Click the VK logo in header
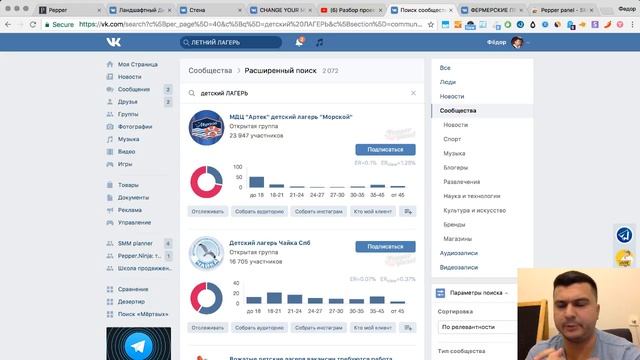Screen dimensions: 640x360 [x=113, y=42]
